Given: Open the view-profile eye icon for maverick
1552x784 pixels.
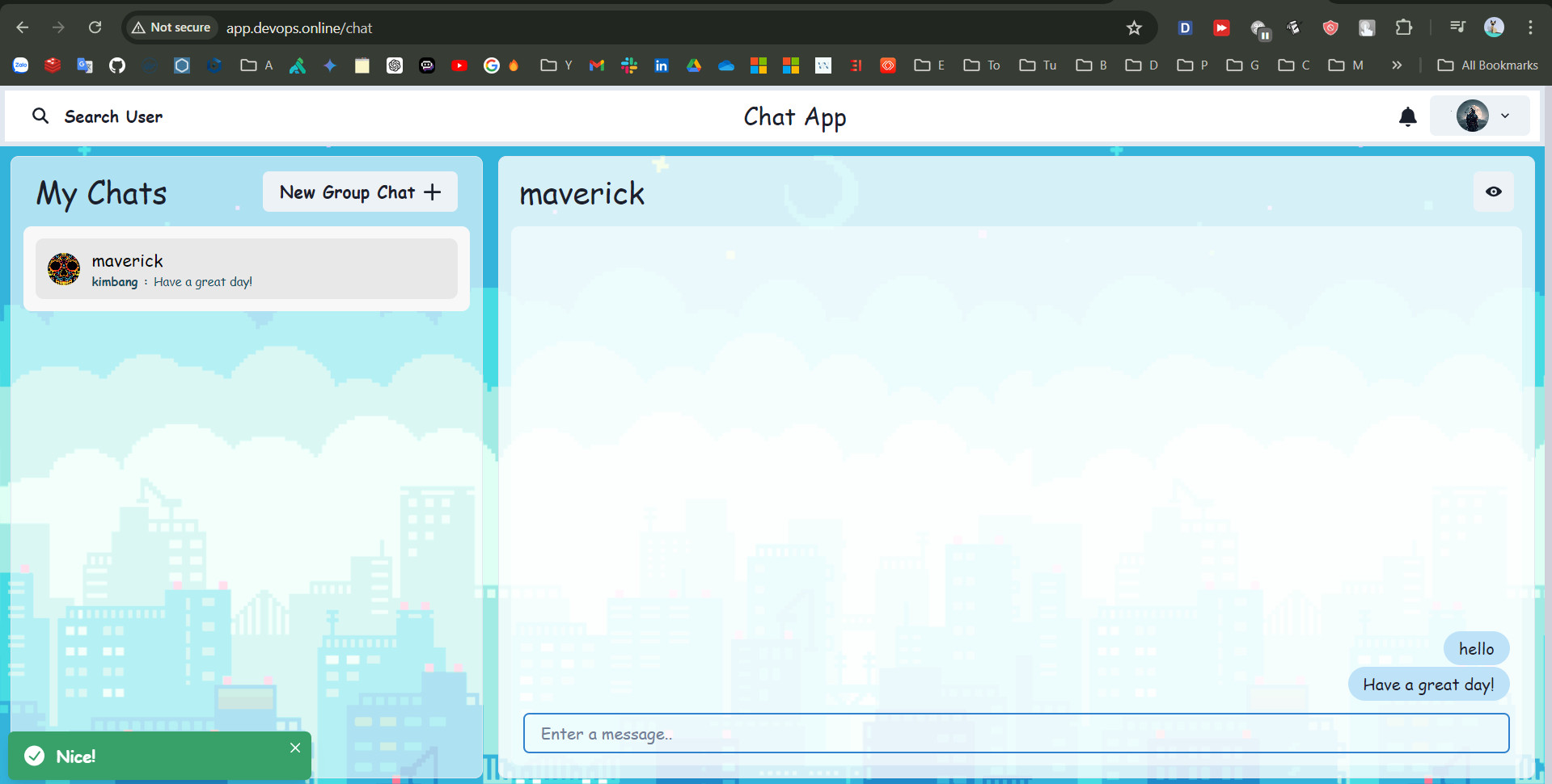Looking at the screenshot, I should coord(1493,192).
